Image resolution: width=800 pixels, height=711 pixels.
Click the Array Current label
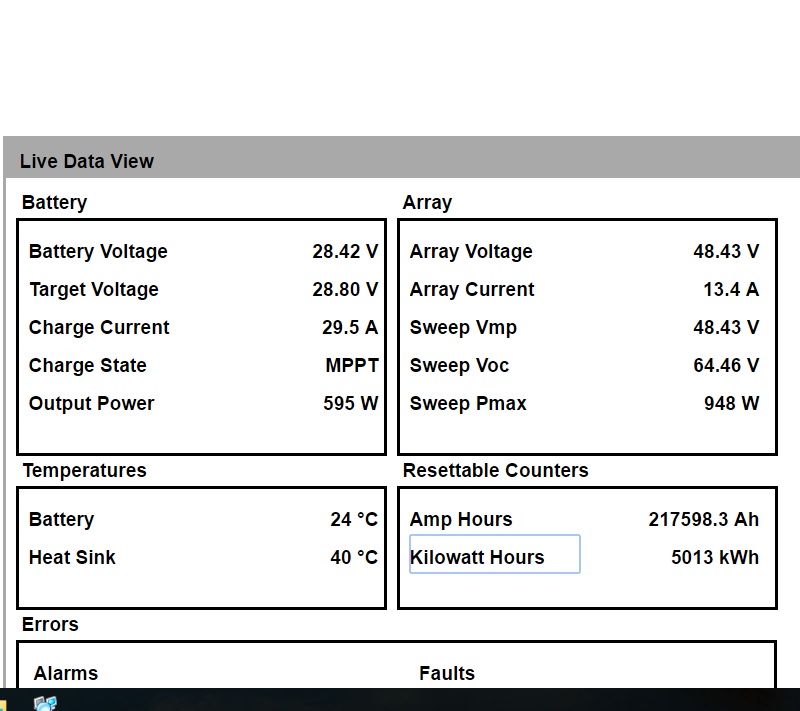click(472, 290)
